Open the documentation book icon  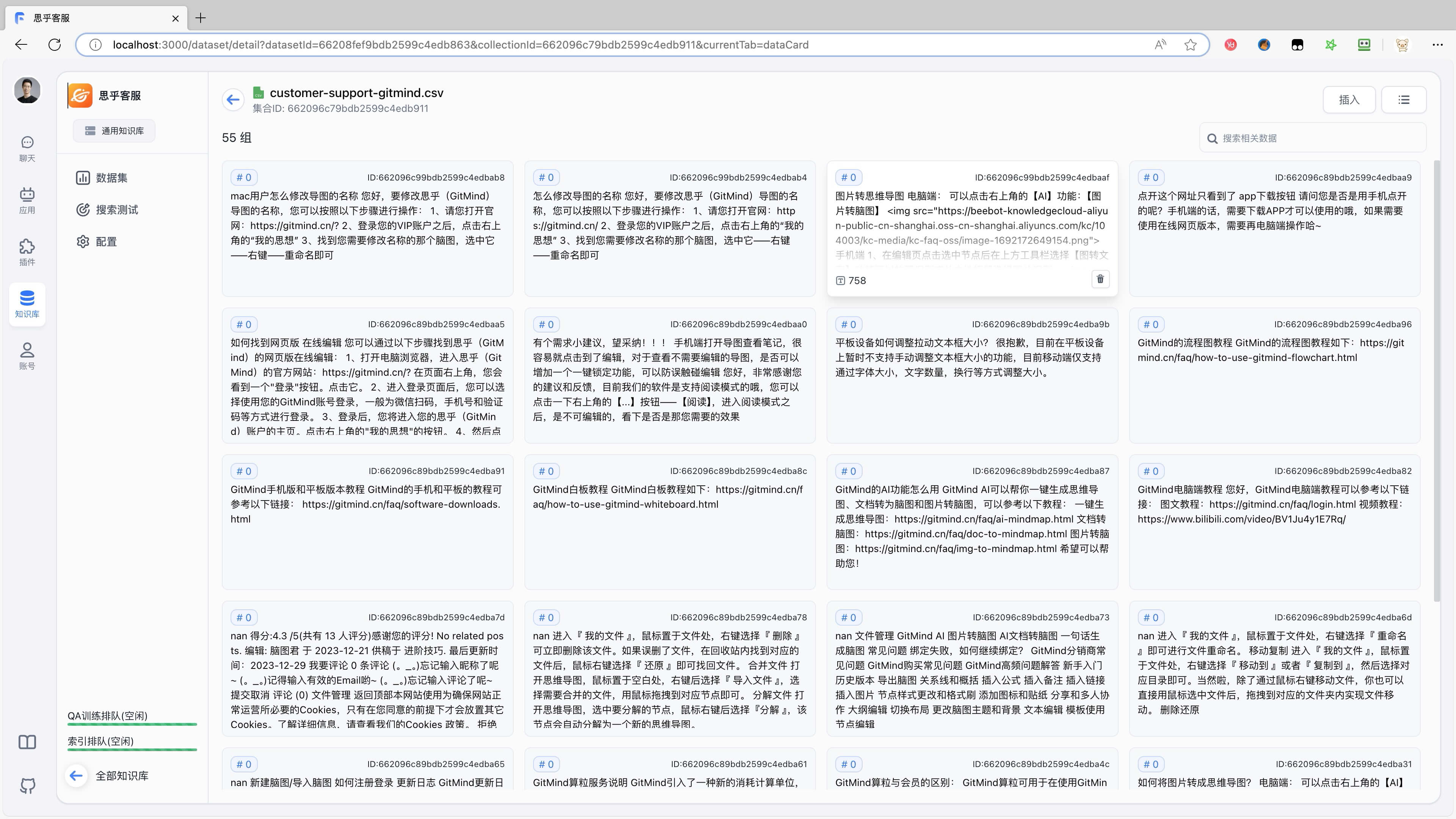pyautogui.click(x=27, y=742)
